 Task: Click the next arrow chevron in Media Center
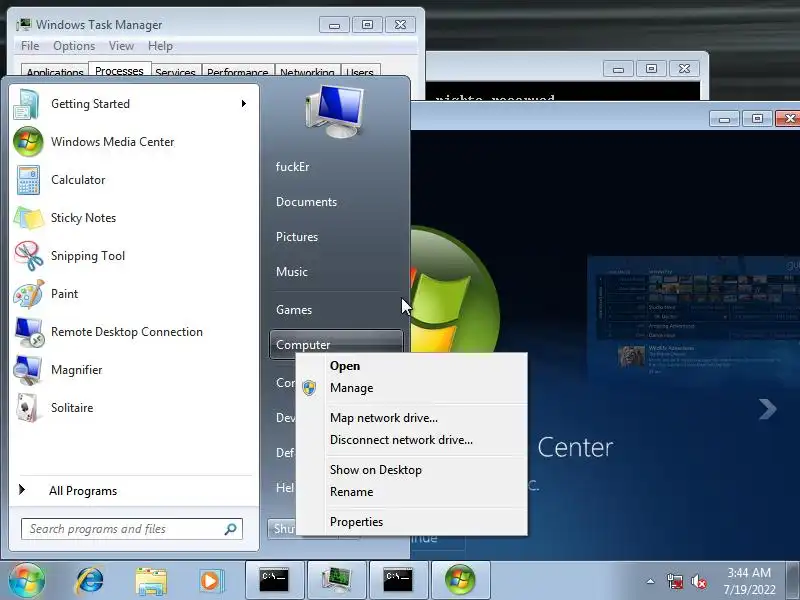(767, 409)
